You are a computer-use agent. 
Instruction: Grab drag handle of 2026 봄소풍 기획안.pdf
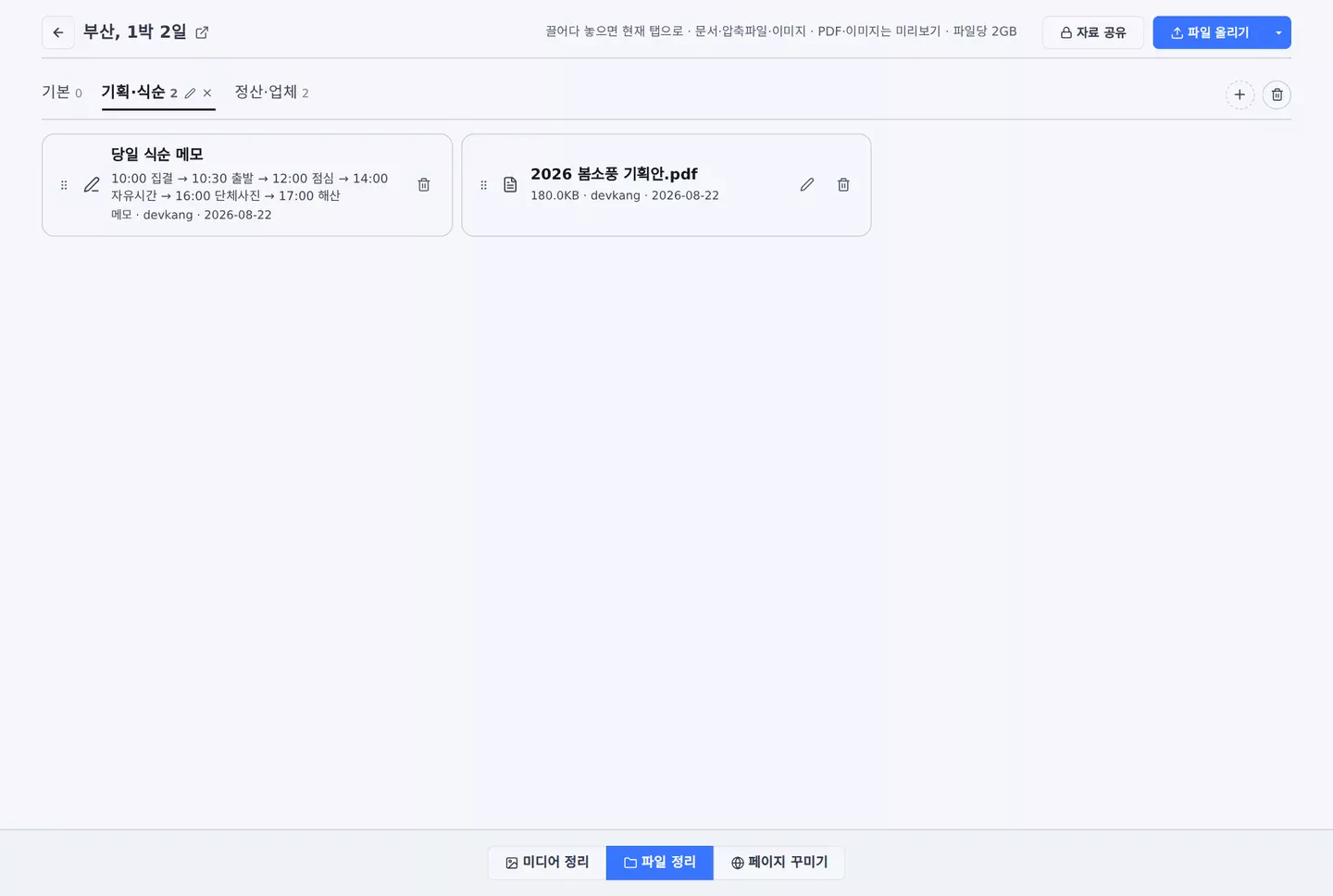pyautogui.click(x=483, y=185)
